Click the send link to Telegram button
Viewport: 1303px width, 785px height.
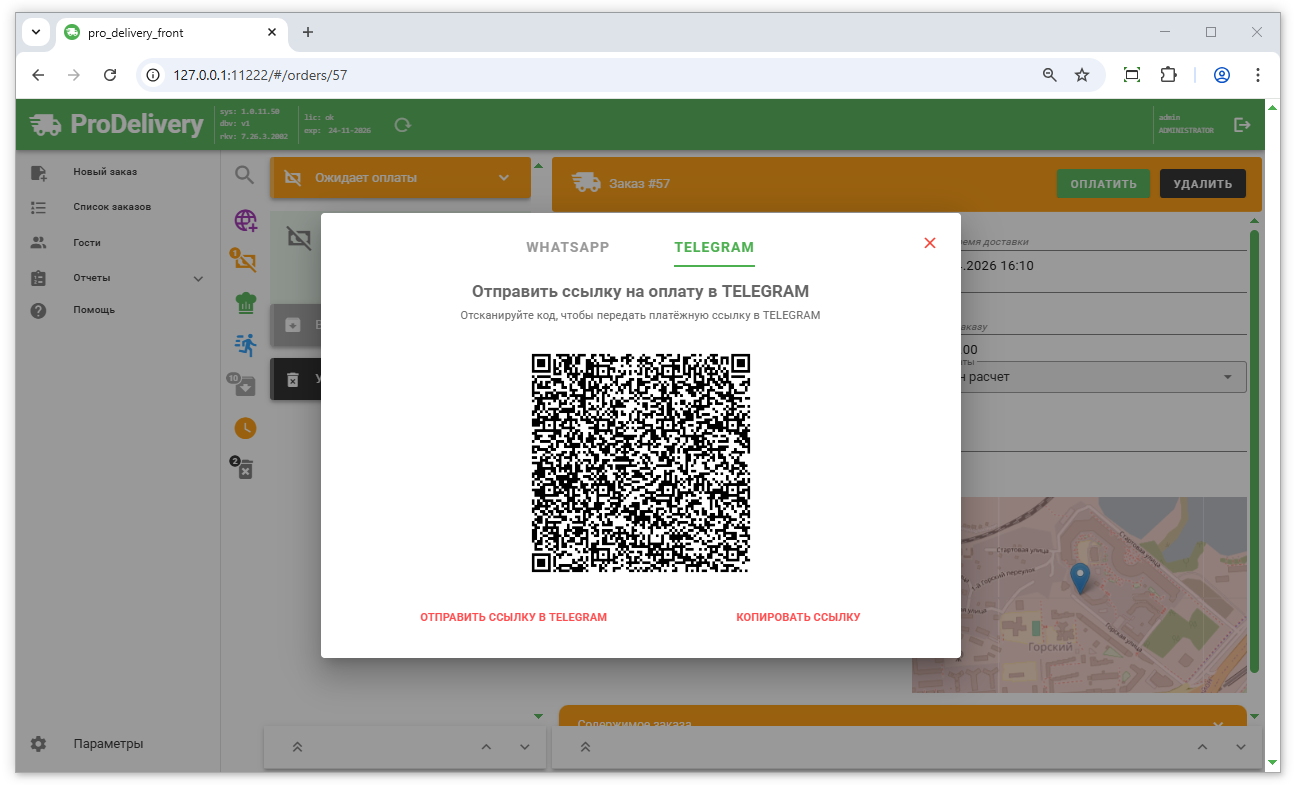click(513, 617)
